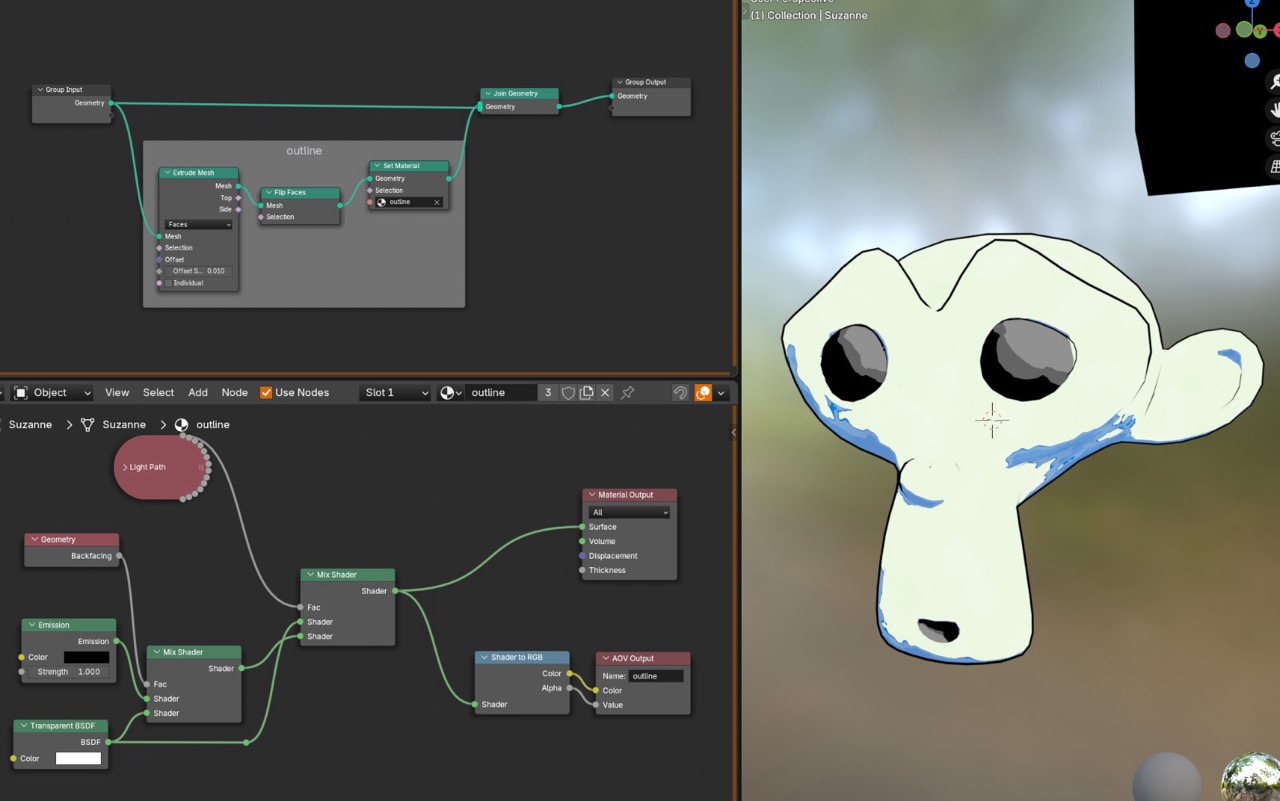
Task: Toggle Individual checkbox in Extrude Mesh node
Action: pos(168,283)
